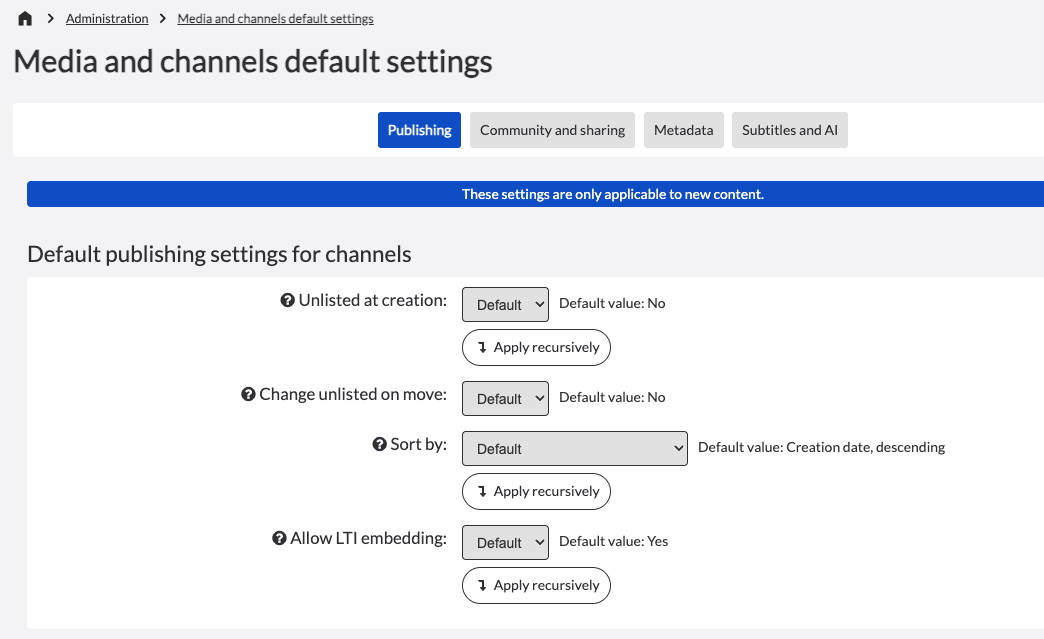The width and height of the screenshot is (1044, 639).
Task: Apply recursively for Unlisted at creation
Action: click(x=536, y=348)
